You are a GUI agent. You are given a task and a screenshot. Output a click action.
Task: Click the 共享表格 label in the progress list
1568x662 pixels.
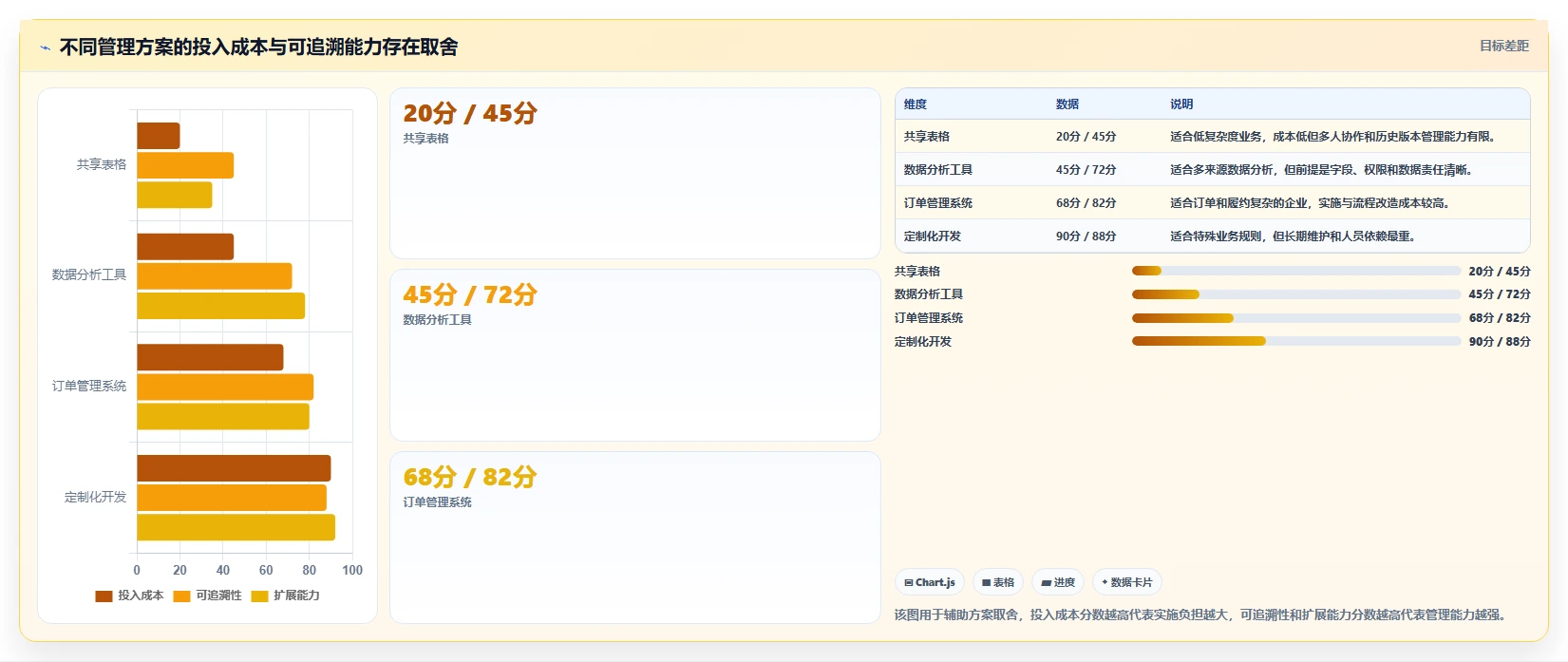[x=917, y=272]
